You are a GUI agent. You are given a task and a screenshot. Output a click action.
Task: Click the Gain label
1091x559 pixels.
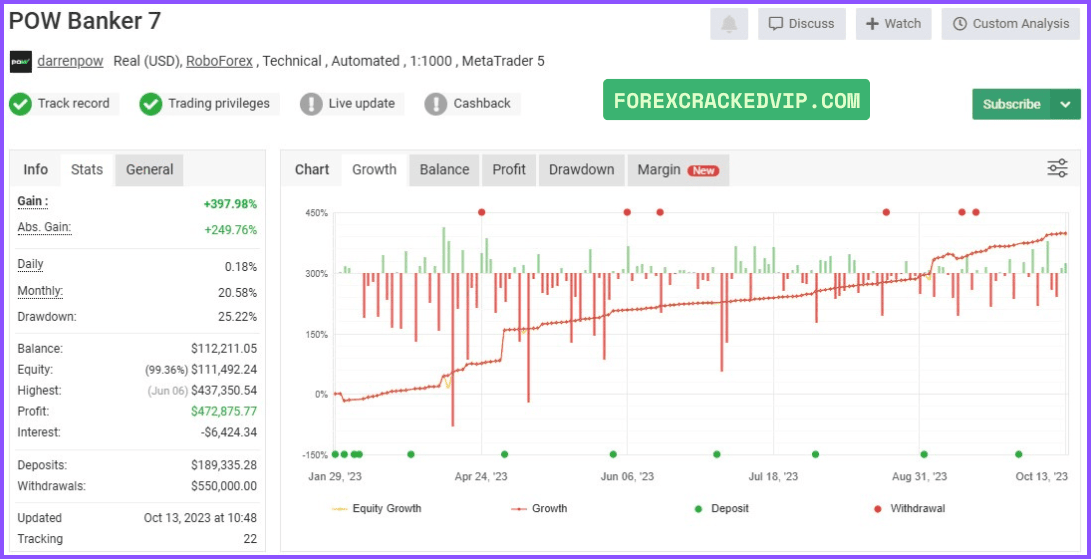[x=33, y=202]
